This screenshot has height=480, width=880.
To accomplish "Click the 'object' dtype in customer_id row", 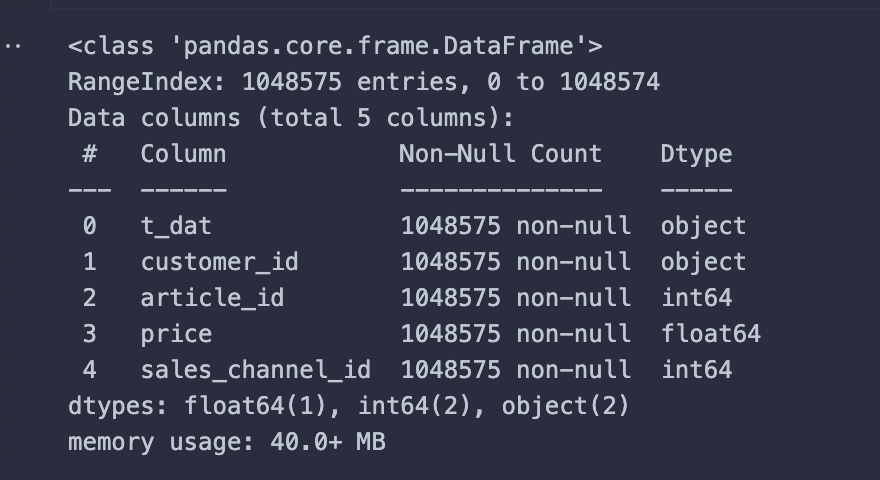I will pos(703,262).
